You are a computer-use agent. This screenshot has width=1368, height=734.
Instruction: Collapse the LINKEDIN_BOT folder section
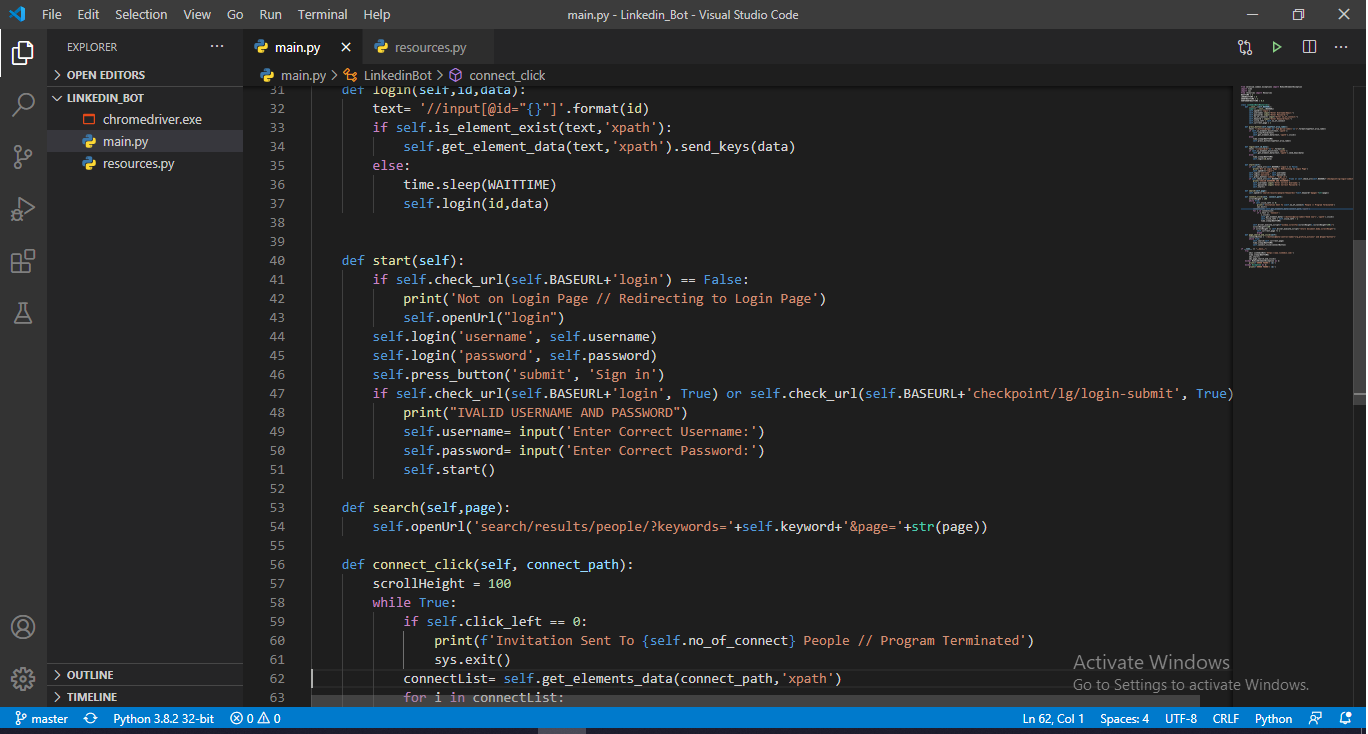[x=145, y=98]
